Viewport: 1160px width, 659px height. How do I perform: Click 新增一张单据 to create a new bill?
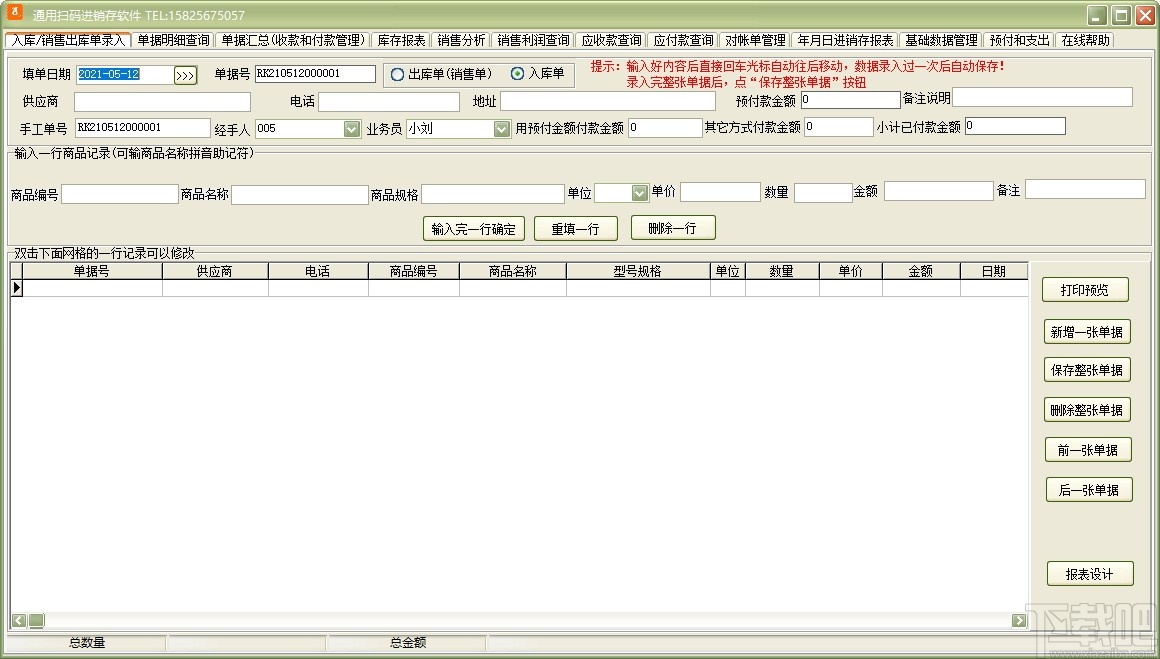pos(1088,331)
